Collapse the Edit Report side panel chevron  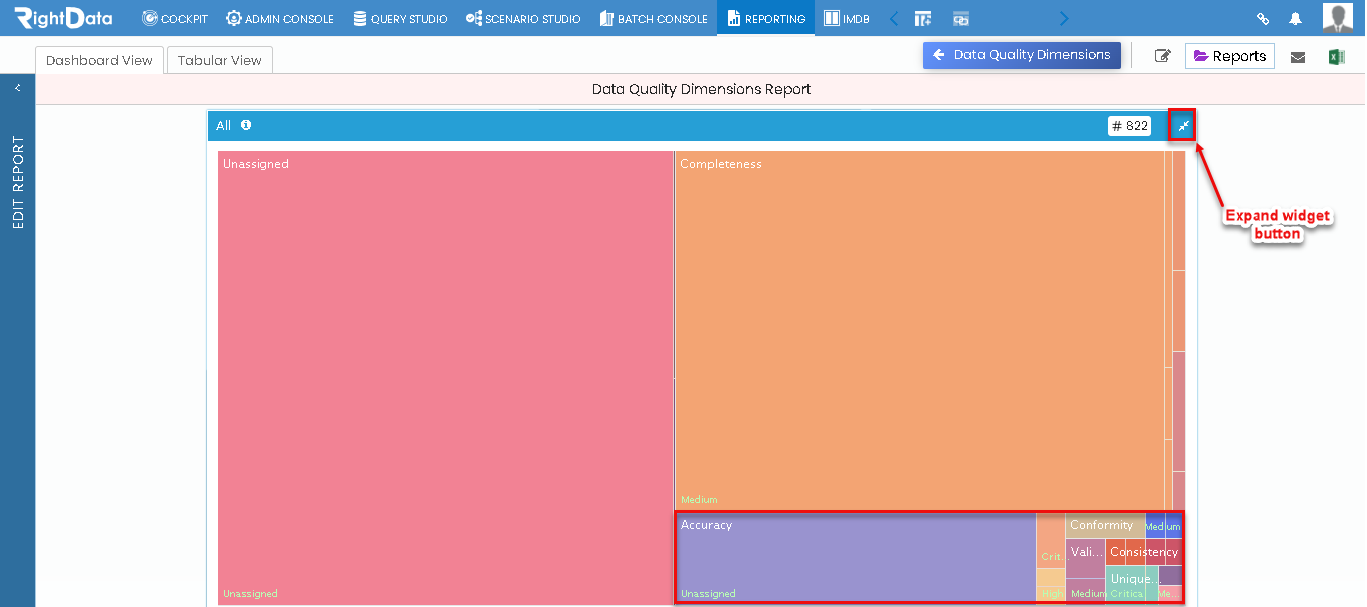[18, 88]
